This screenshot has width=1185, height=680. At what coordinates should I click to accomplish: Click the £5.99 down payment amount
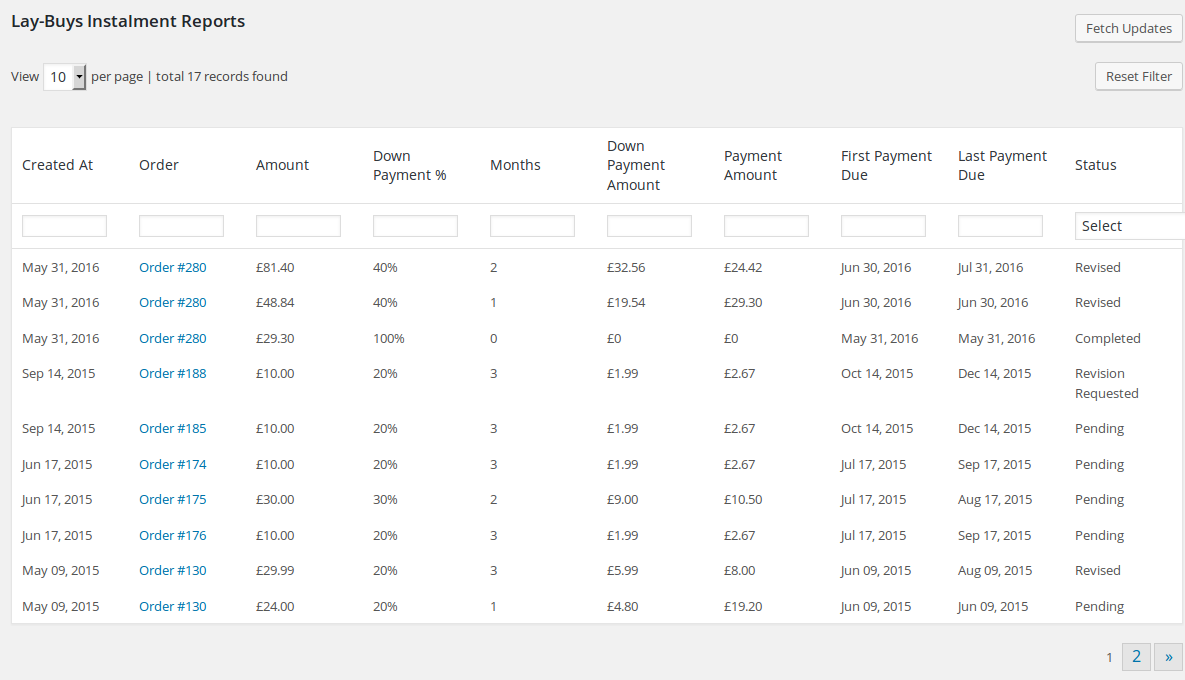(622, 570)
